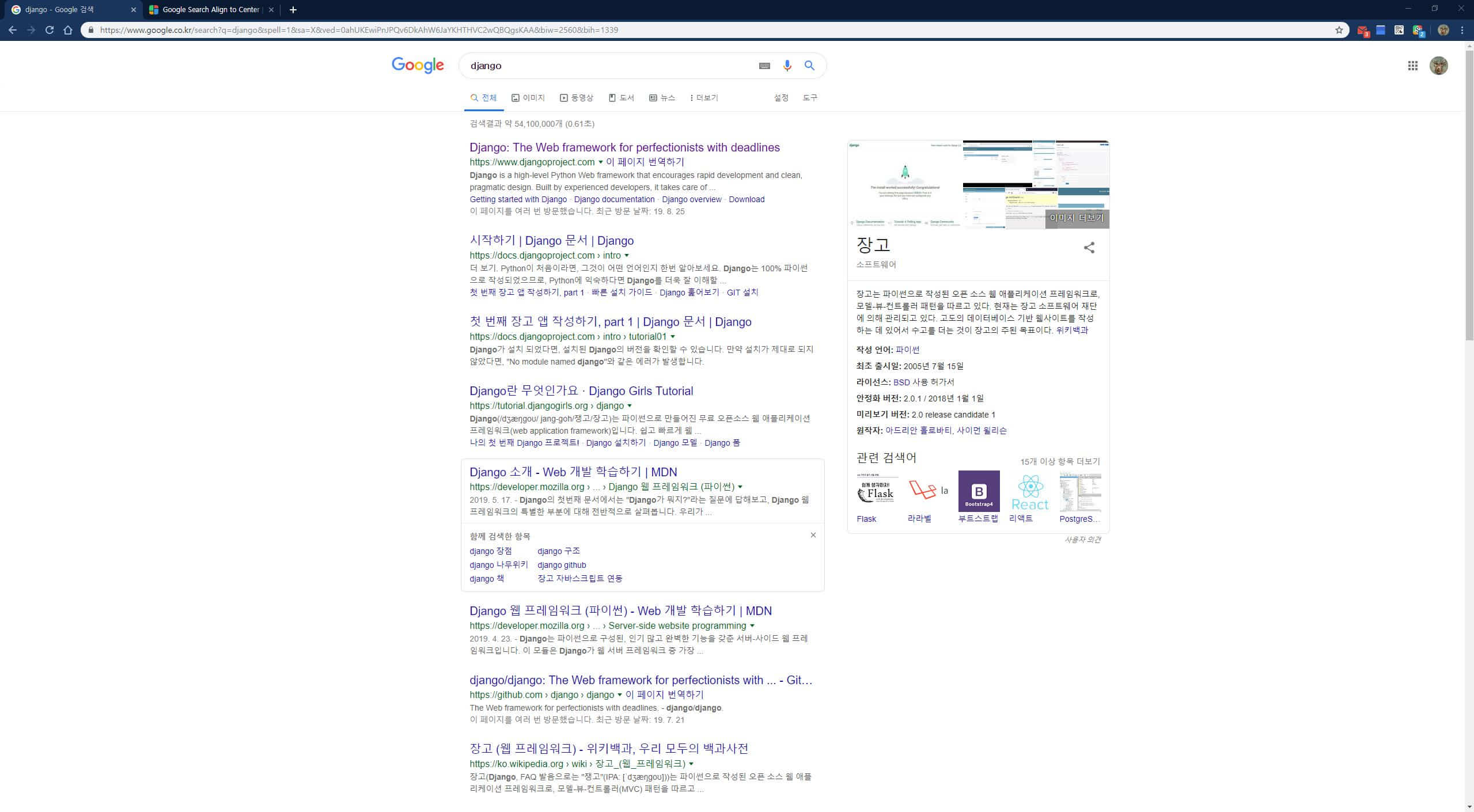1474x812 pixels.
Task: Click the search magnifier button
Action: [x=809, y=65]
